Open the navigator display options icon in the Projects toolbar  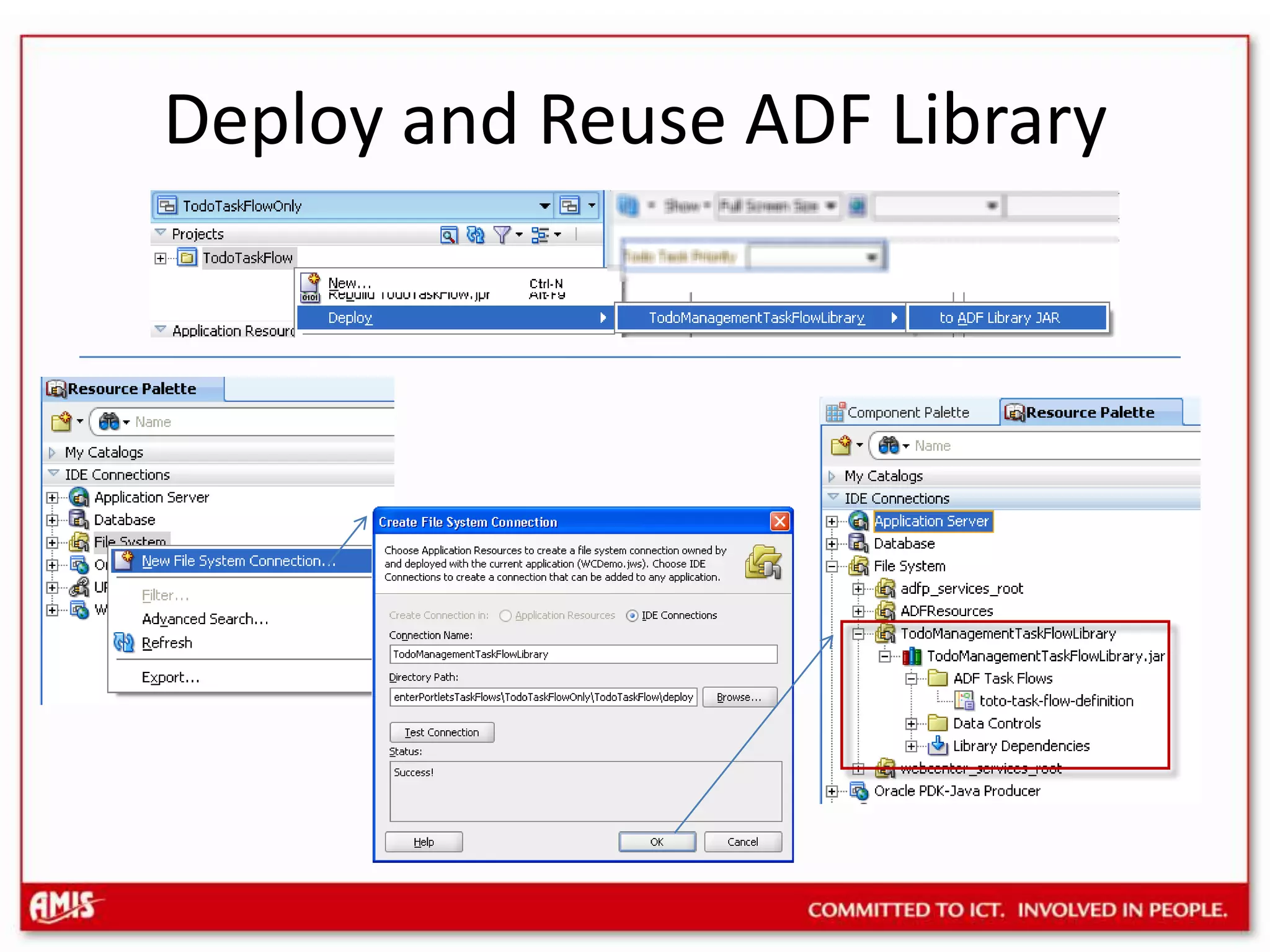click(x=540, y=235)
